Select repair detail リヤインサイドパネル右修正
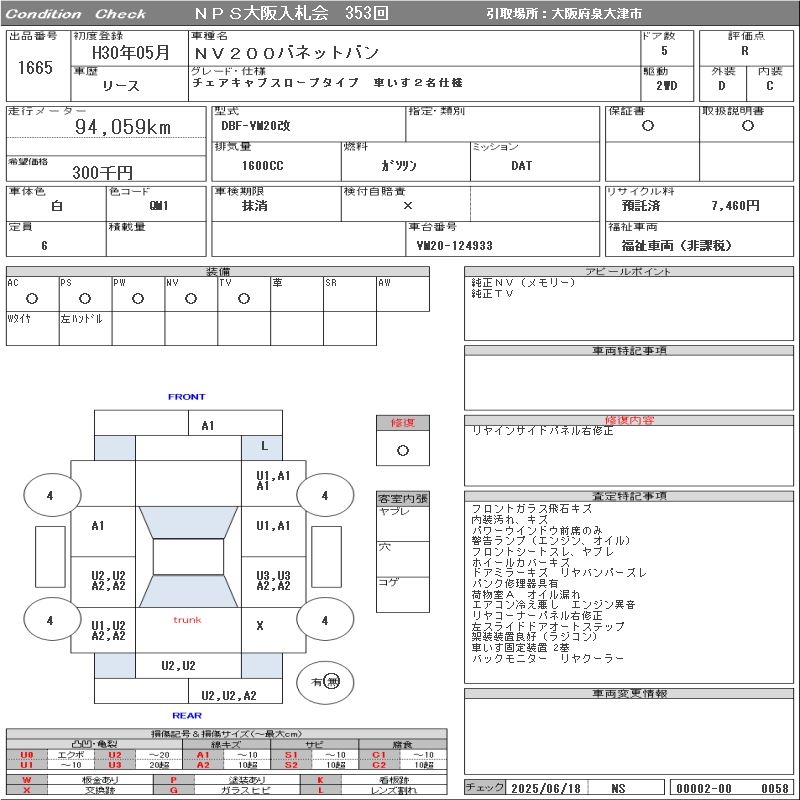Image resolution: width=800 pixels, height=800 pixels. coord(542,431)
